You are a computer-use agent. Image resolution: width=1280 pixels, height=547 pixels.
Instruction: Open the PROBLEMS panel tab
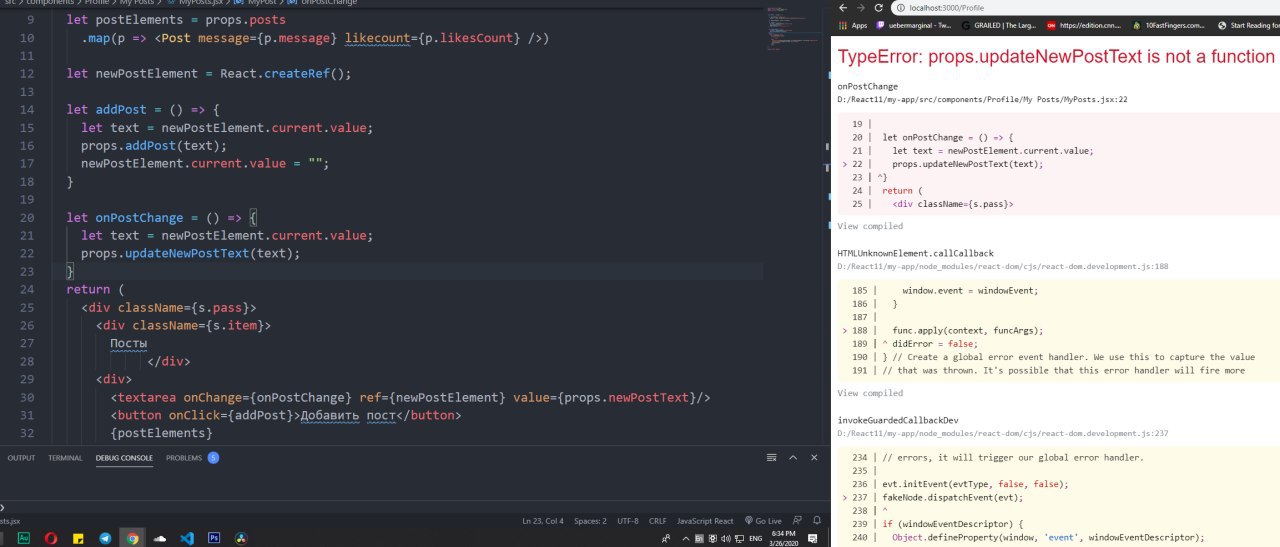pyautogui.click(x=184, y=458)
